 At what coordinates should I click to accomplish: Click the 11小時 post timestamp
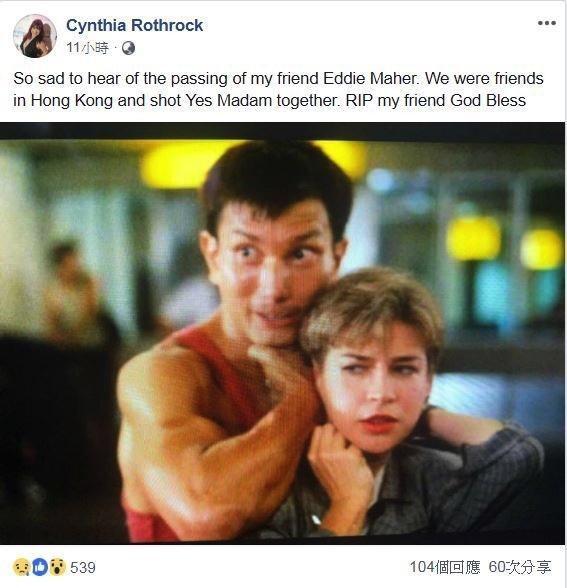pos(87,48)
